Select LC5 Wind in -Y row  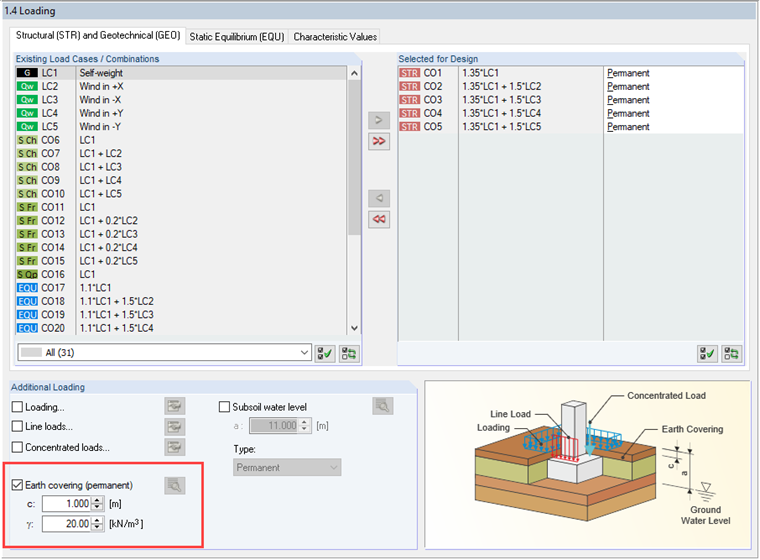[x=181, y=127]
